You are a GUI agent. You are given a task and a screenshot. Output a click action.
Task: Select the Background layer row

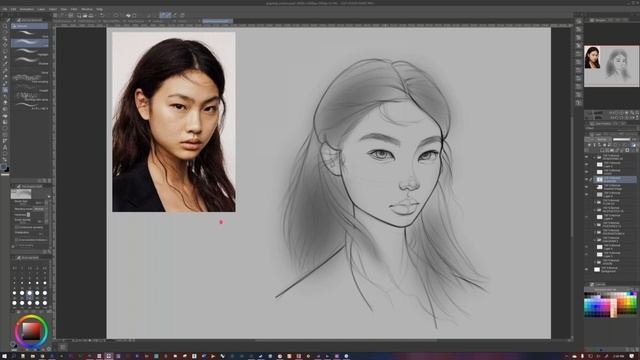click(x=615, y=270)
